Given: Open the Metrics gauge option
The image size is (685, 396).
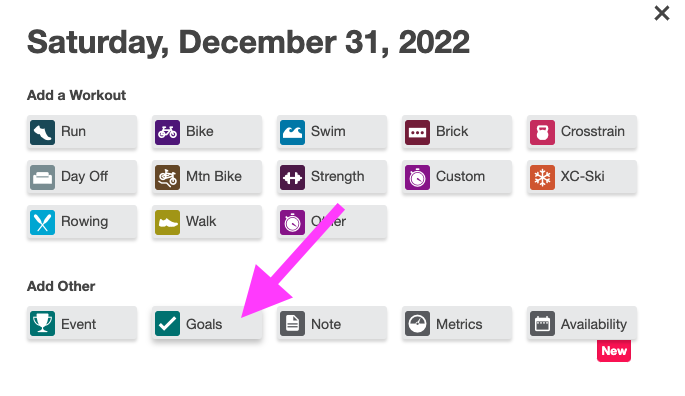Looking at the screenshot, I should click(x=457, y=323).
